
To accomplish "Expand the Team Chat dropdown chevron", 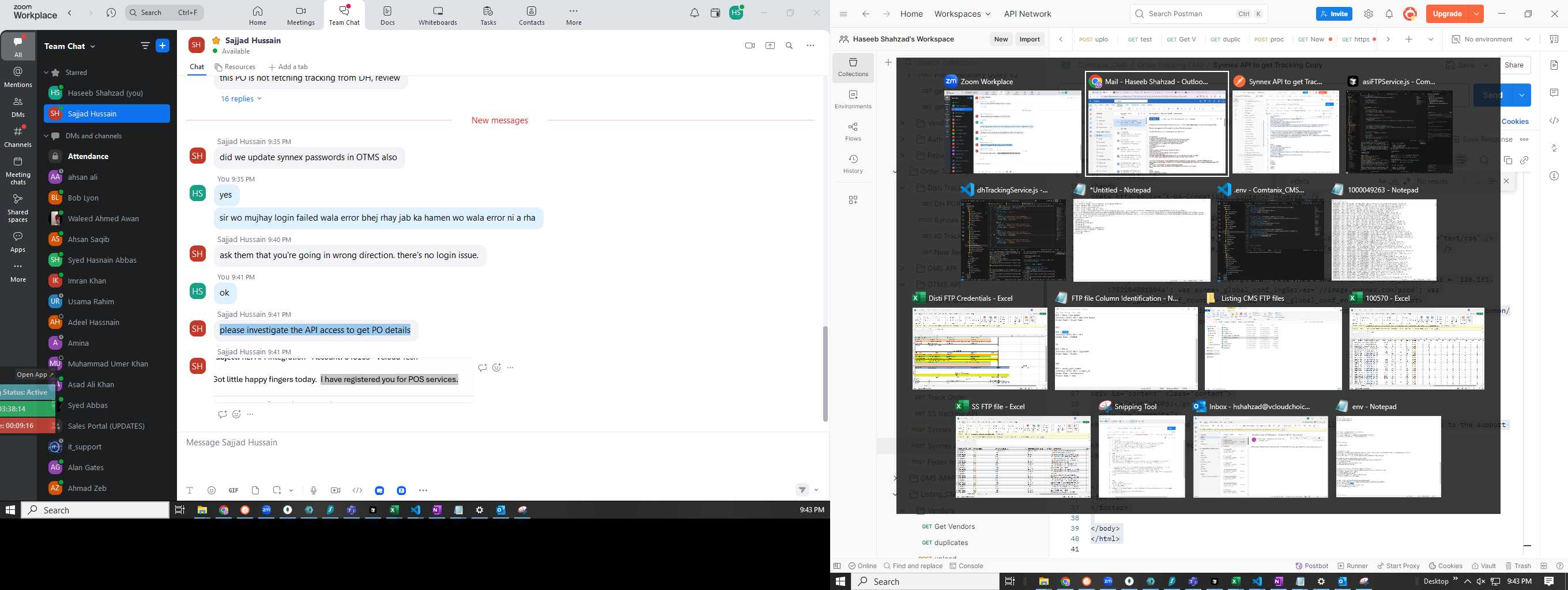I will click(x=93, y=46).
